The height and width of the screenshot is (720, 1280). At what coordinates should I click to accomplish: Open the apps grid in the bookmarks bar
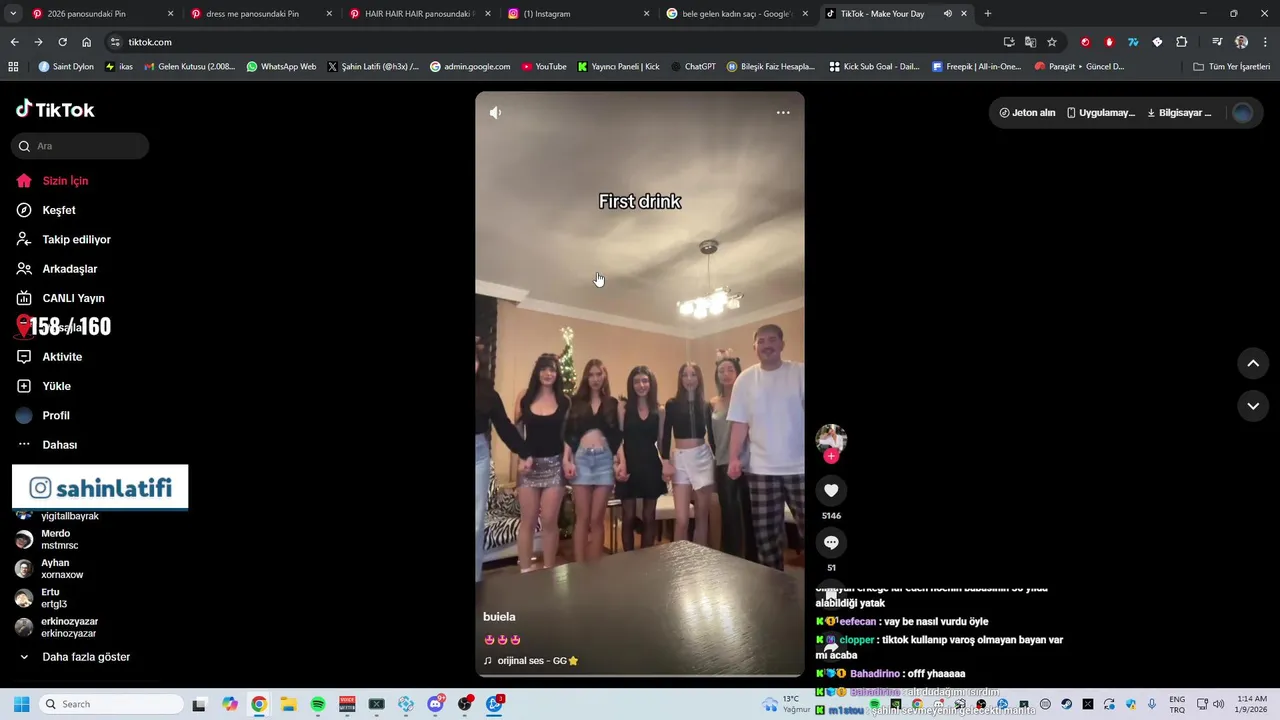pos(13,67)
